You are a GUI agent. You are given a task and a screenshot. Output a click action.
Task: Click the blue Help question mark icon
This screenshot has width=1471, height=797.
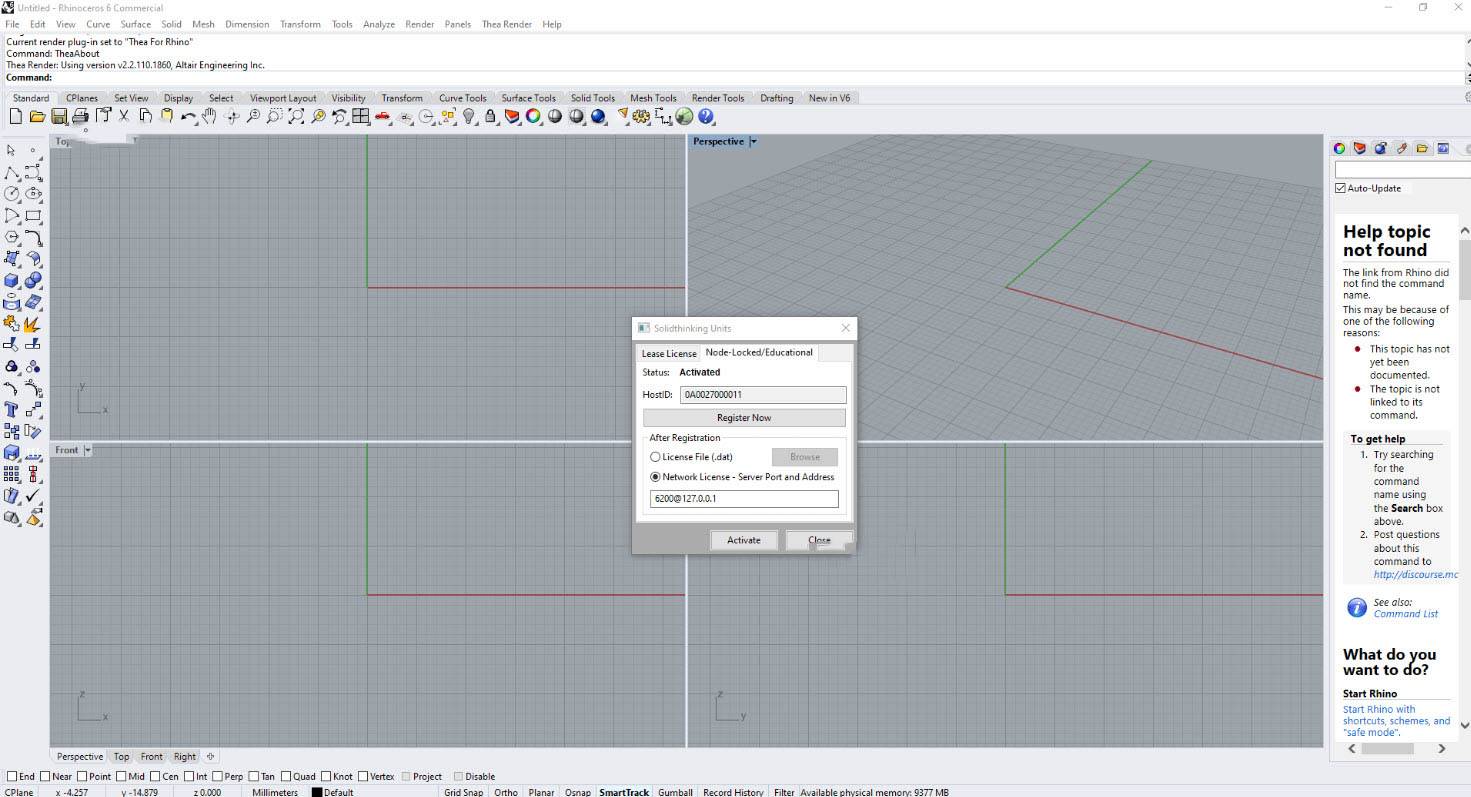point(706,117)
